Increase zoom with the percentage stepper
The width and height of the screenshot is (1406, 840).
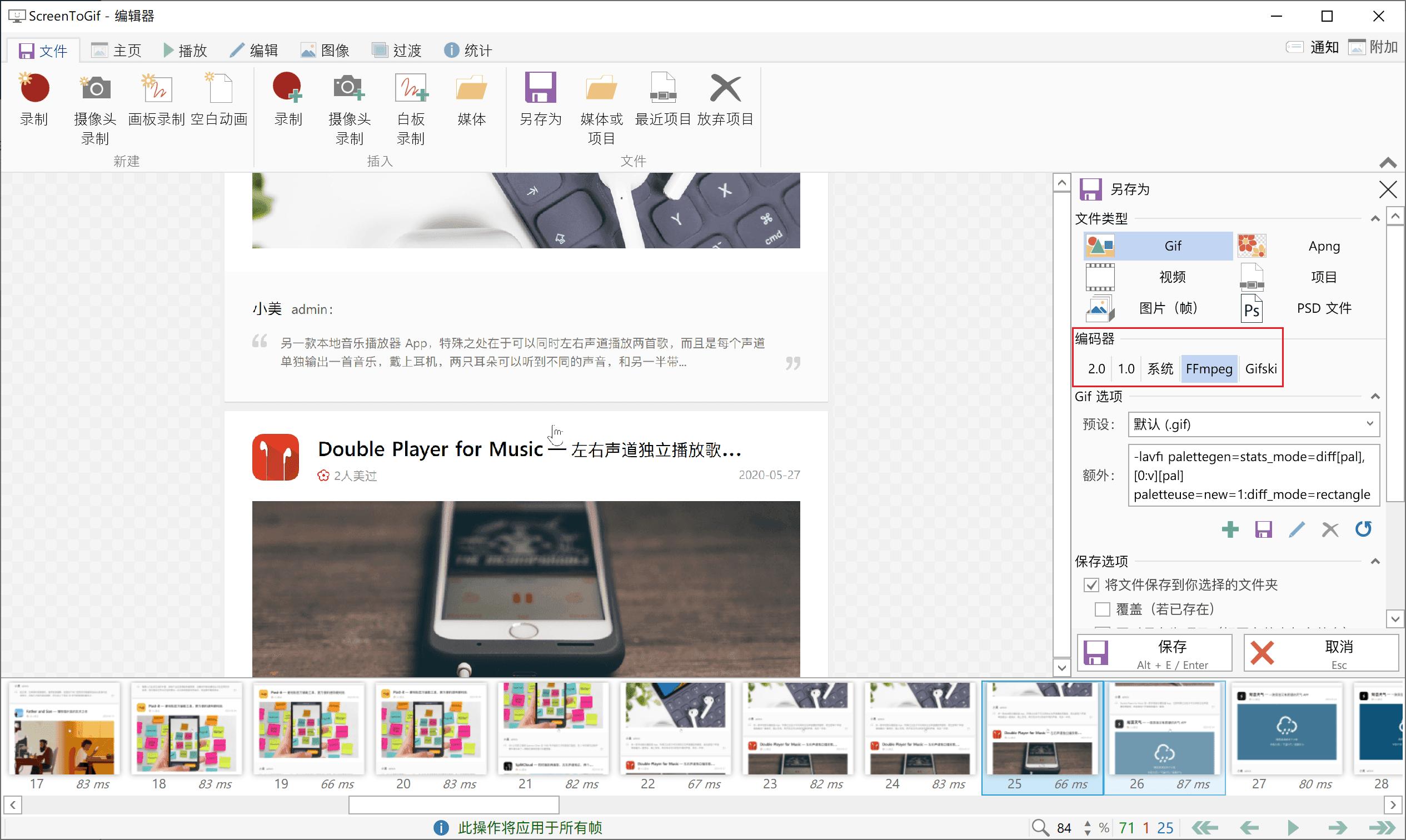pos(1087,823)
